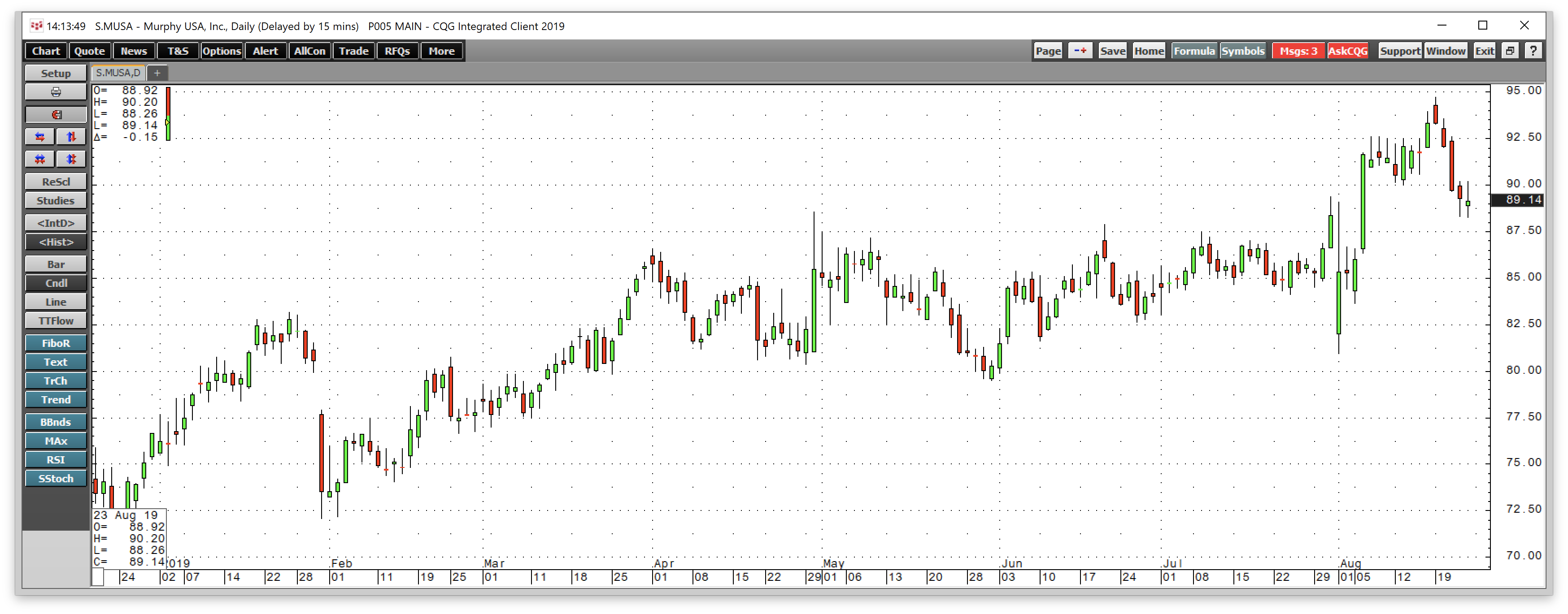Enable the SStoch study
Screen dimensions: 1568x614
coord(56,478)
